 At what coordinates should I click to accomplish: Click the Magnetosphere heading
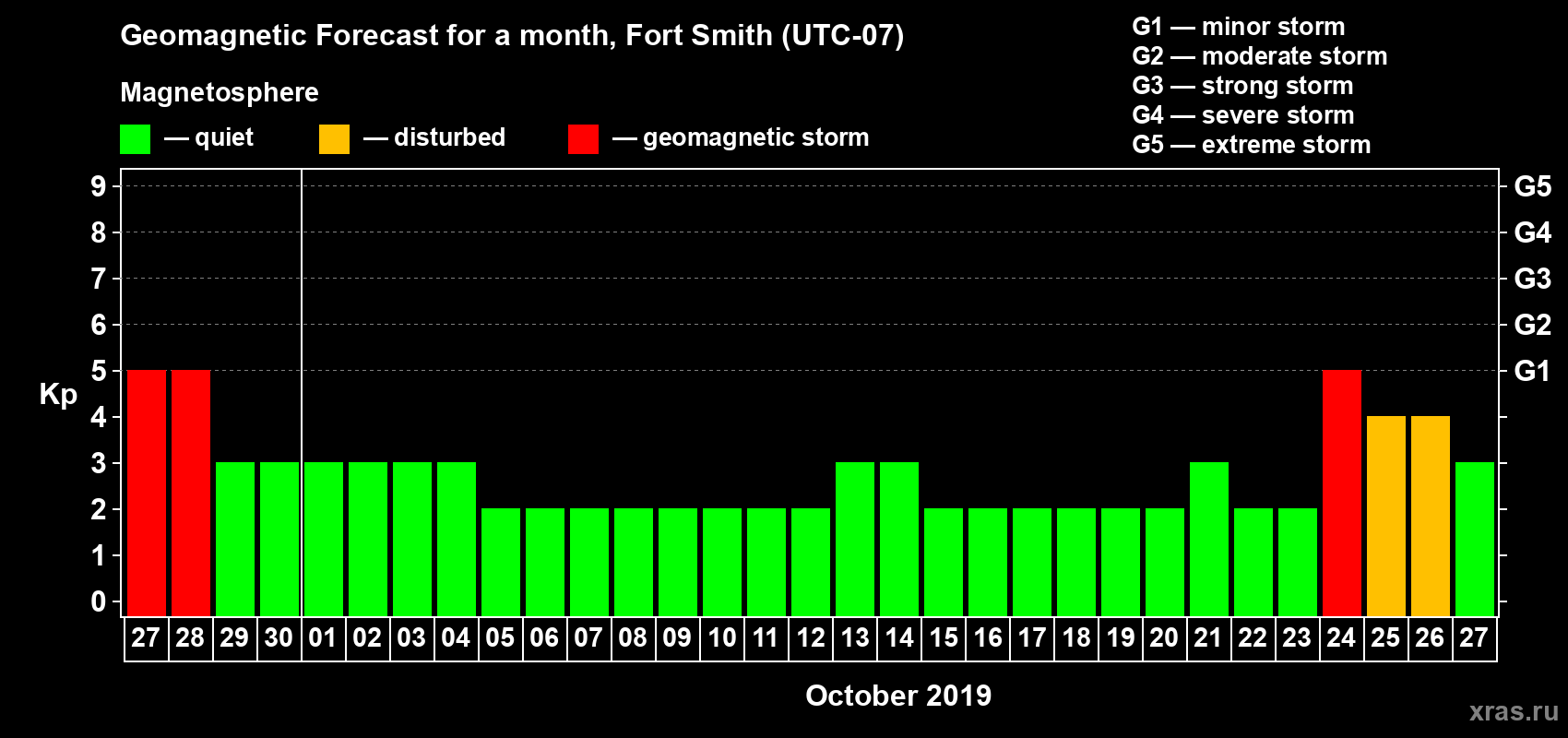click(x=220, y=92)
